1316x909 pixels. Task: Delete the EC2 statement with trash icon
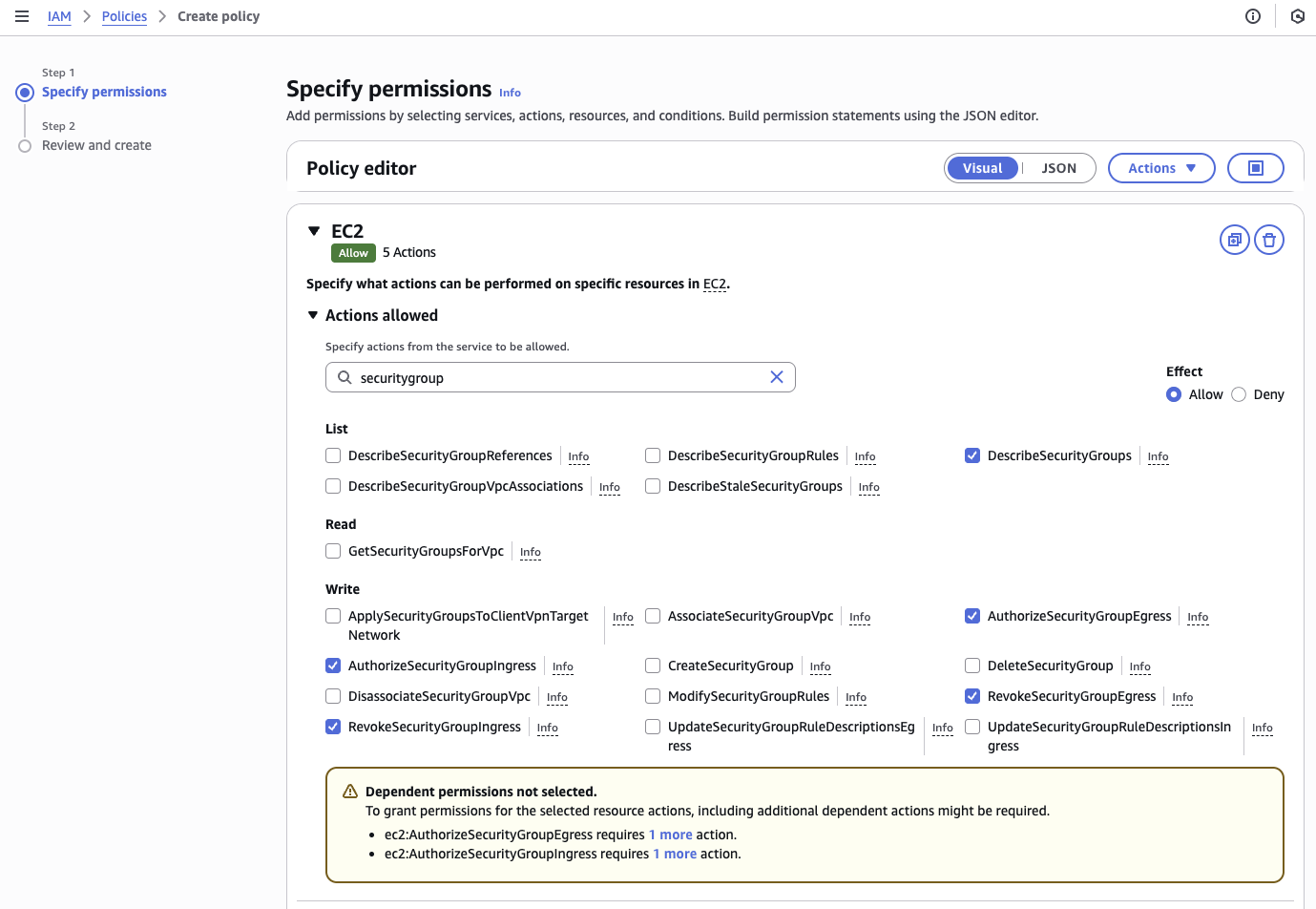tap(1268, 240)
